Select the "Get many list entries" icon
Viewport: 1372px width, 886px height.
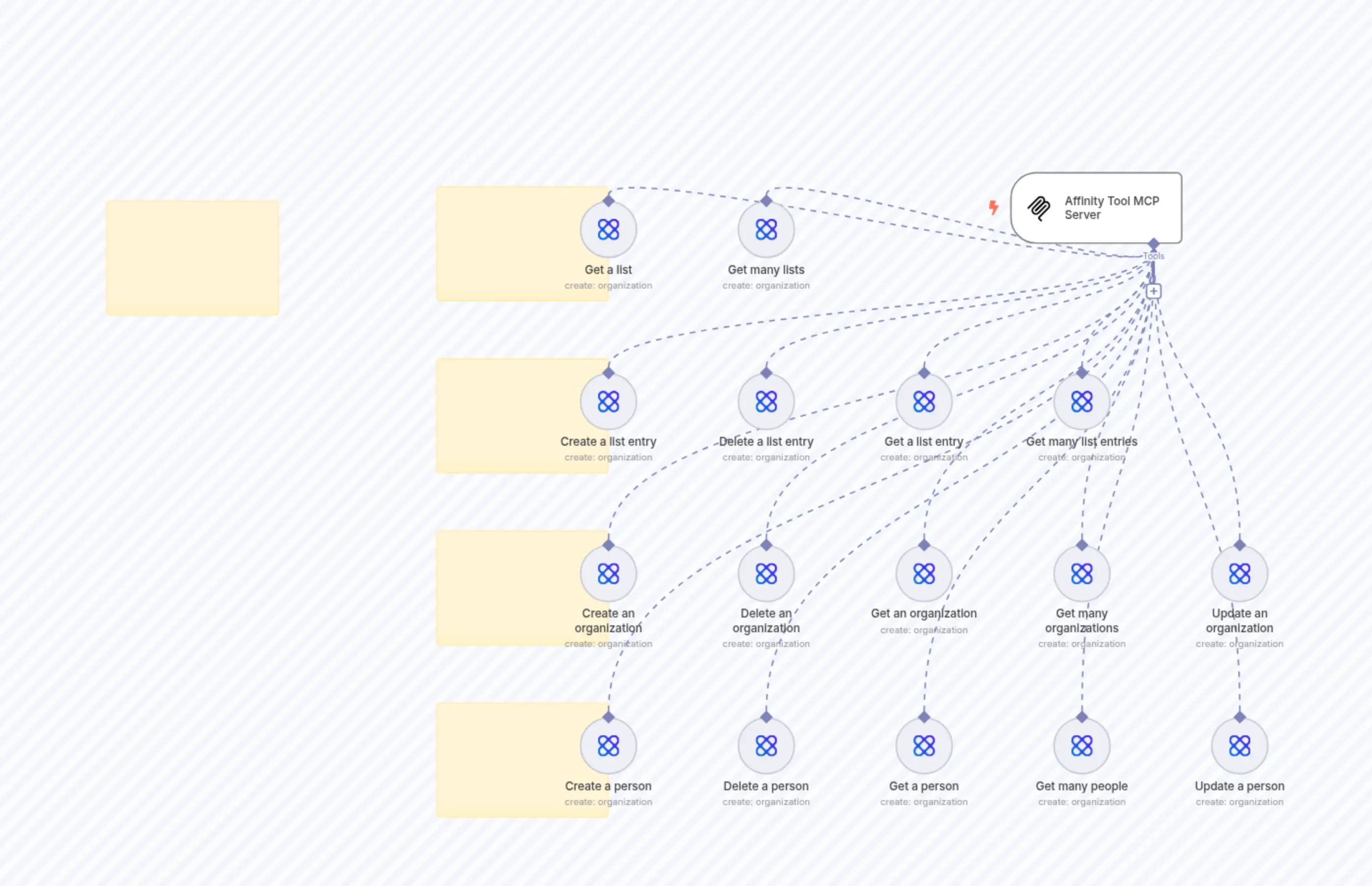(x=1082, y=402)
